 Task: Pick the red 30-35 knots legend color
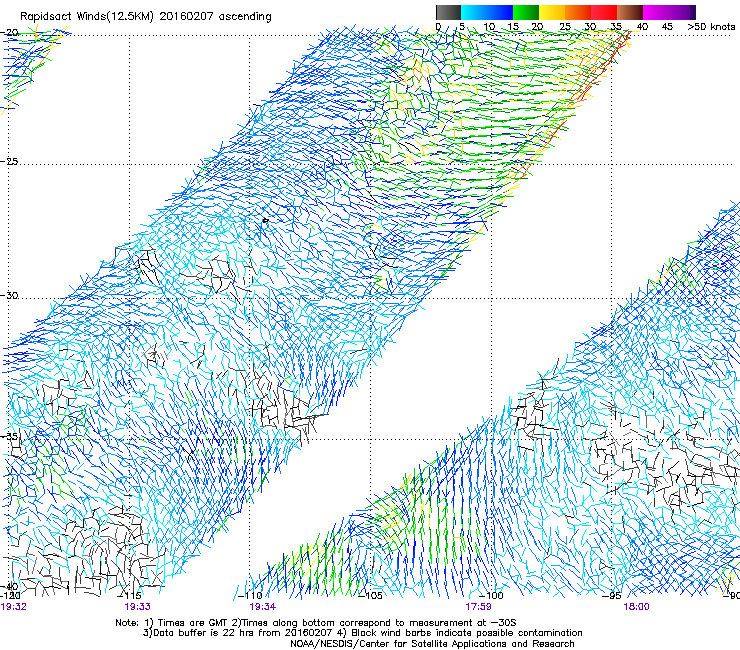coord(604,12)
